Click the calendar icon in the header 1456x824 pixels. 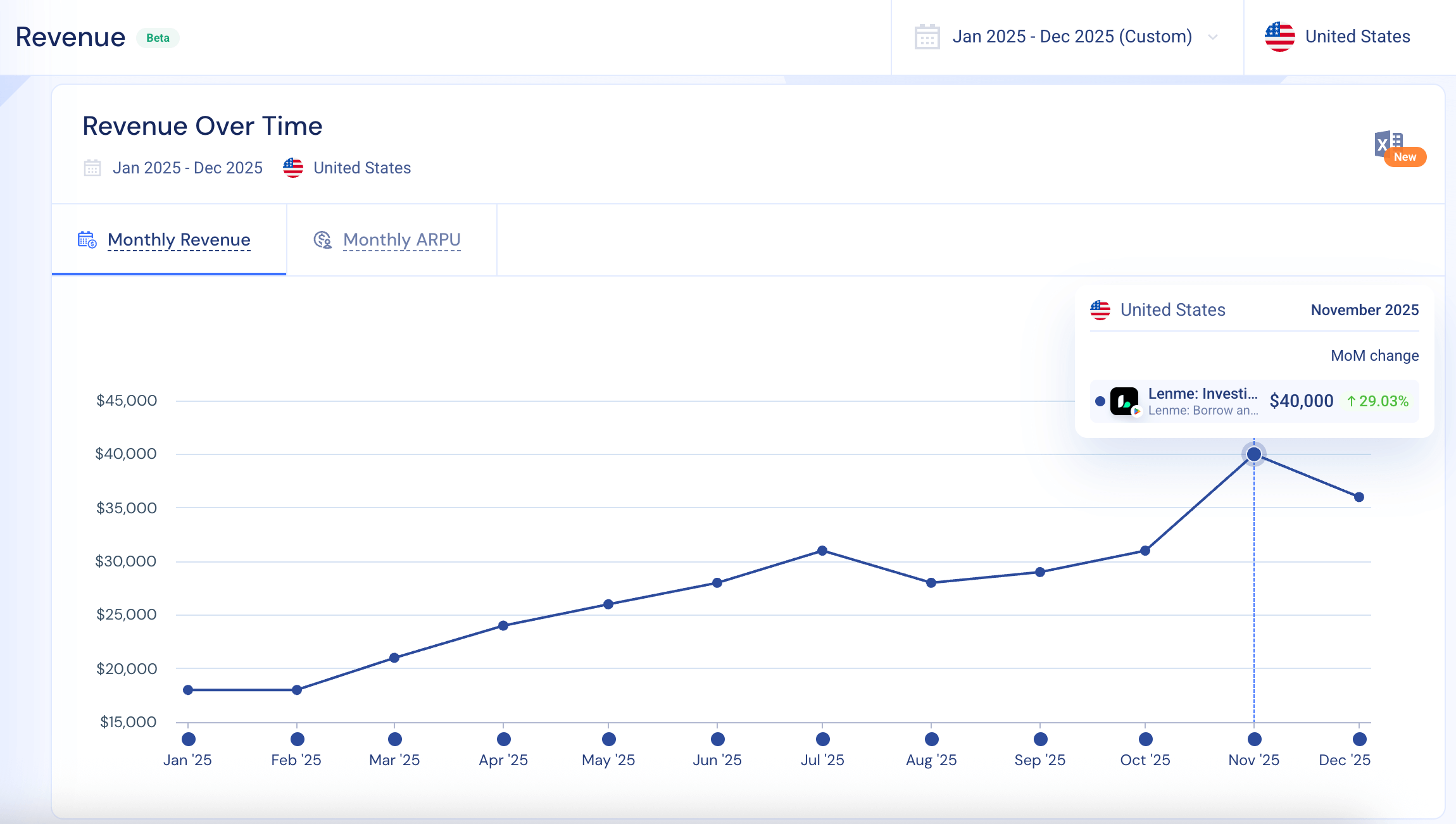(x=927, y=37)
